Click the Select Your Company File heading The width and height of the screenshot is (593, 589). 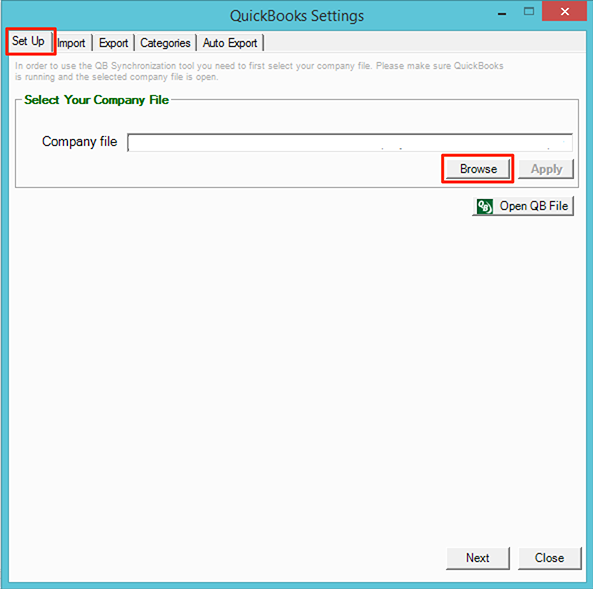(x=96, y=100)
